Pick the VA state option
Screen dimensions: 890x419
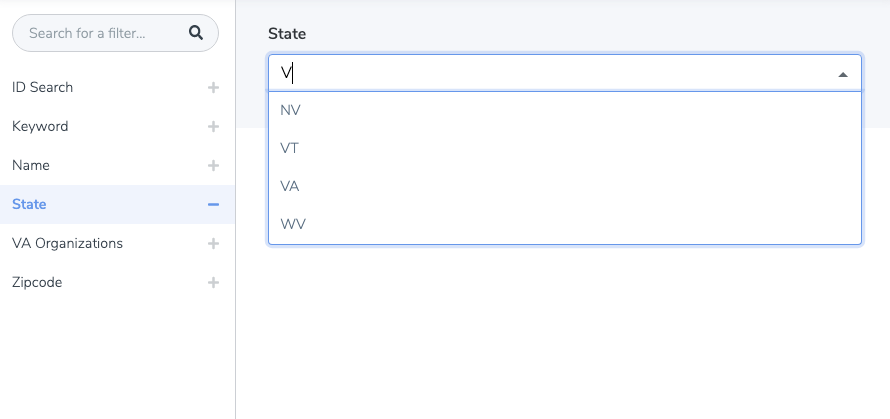point(290,186)
